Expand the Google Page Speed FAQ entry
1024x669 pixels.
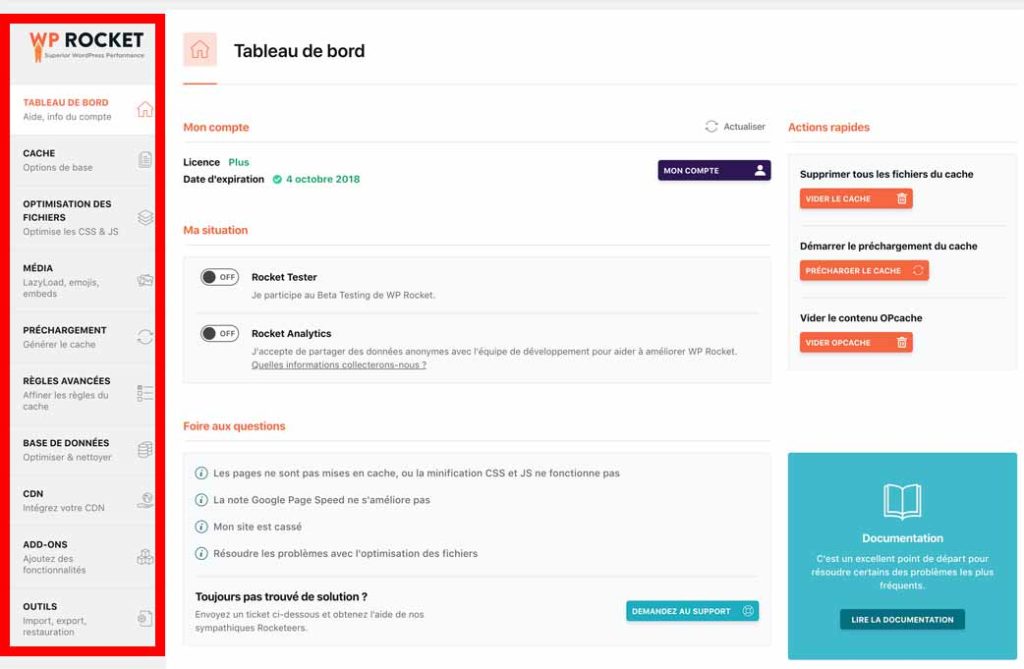click(x=321, y=500)
